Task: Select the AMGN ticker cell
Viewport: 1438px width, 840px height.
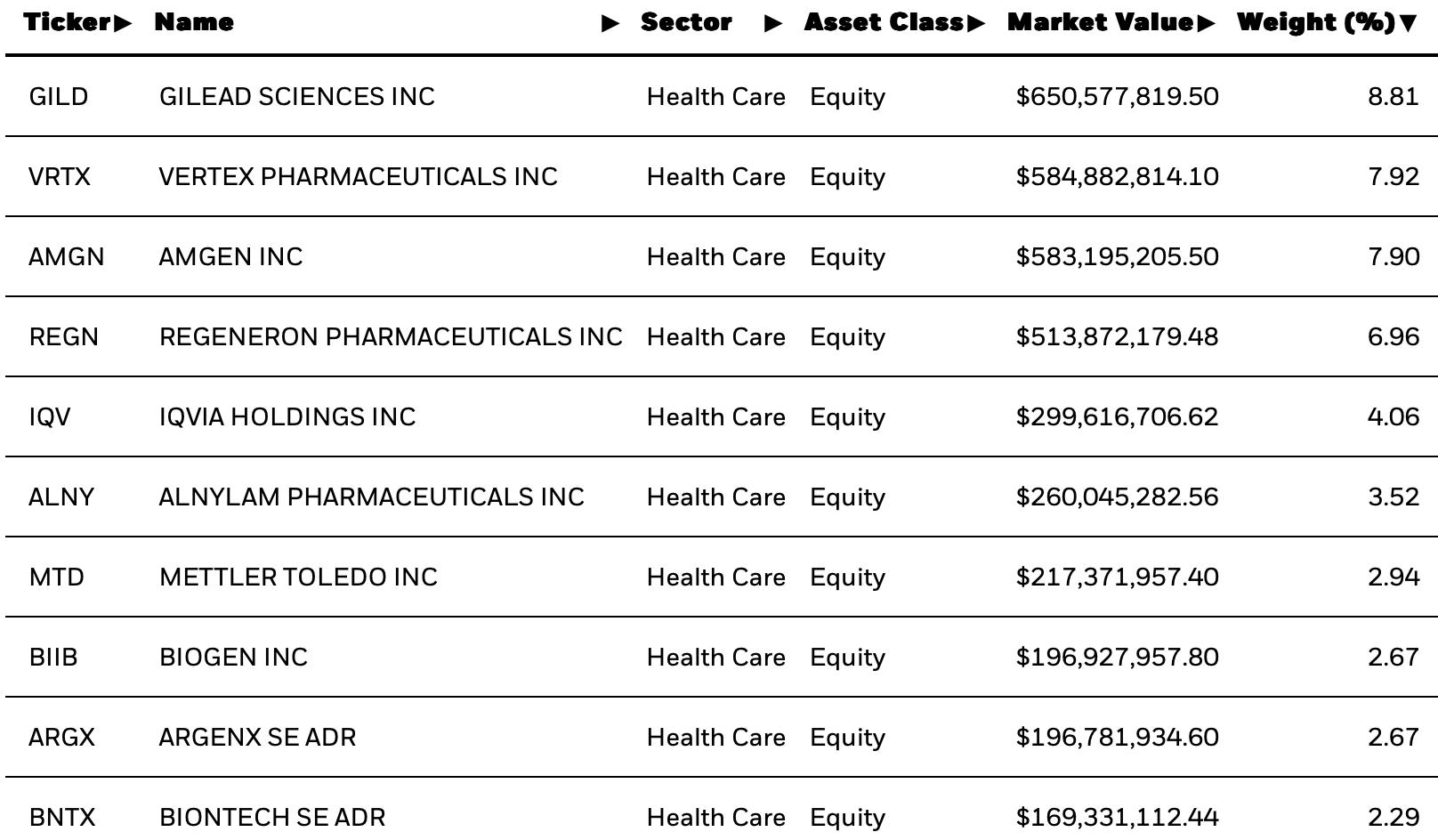Action: (x=67, y=256)
